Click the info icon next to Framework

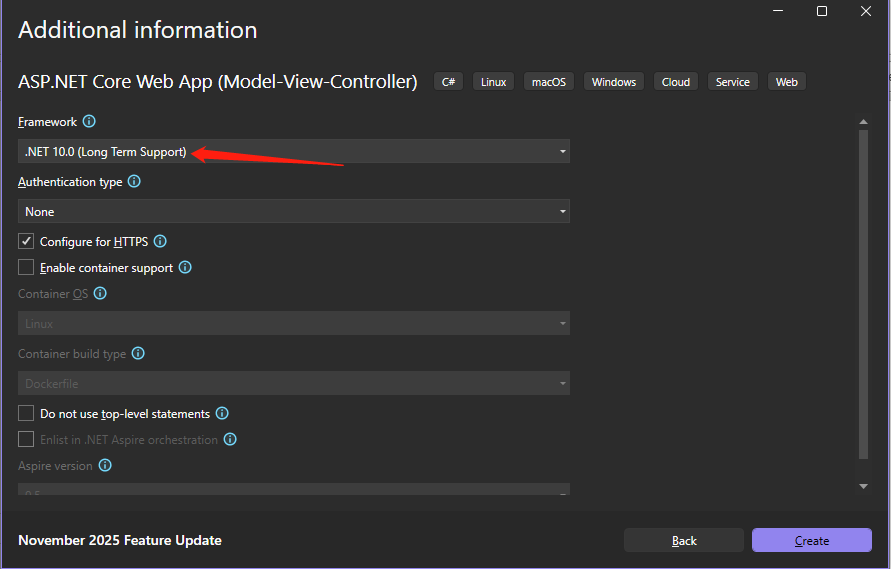tap(89, 122)
